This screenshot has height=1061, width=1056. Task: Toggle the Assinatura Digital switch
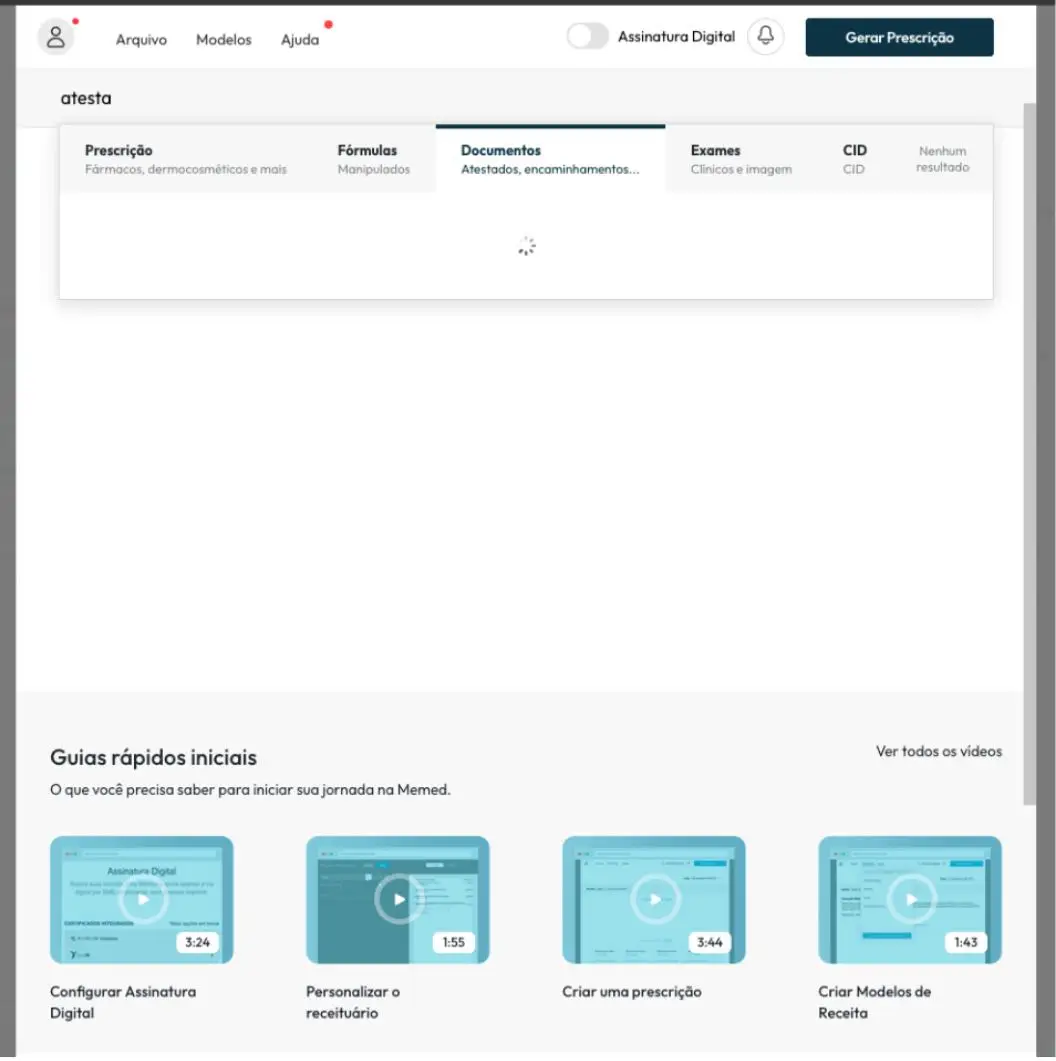[x=587, y=36]
